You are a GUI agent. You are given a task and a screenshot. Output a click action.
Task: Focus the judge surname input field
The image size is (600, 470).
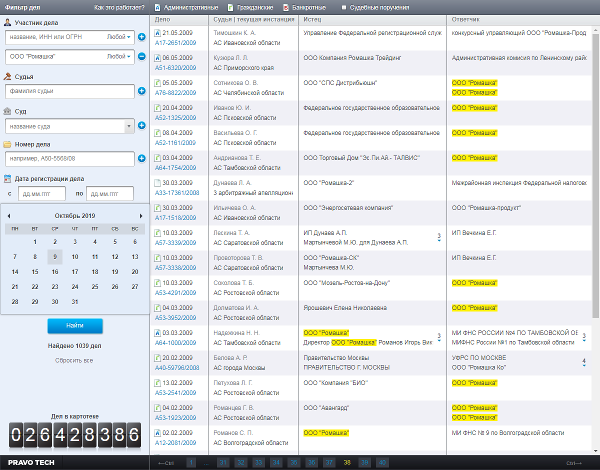(70, 91)
